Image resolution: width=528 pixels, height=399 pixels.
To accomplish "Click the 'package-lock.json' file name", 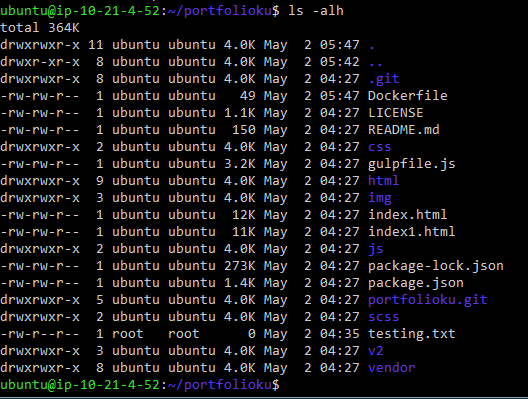I will [x=436, y=266].
